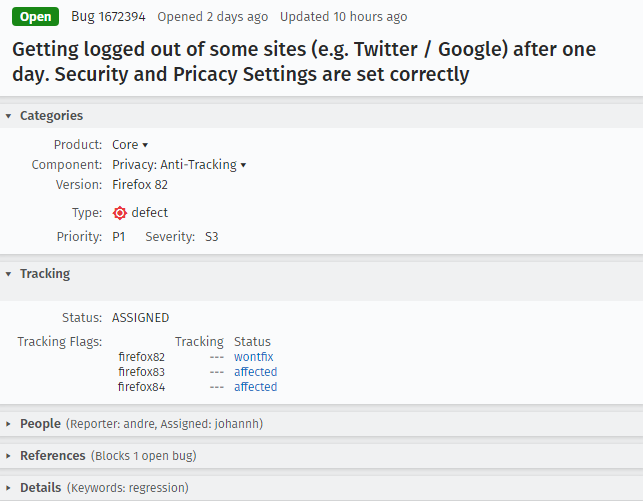Click the Tracking section header
This screenshot has height=501, width=643.
[x=45, y=274]
